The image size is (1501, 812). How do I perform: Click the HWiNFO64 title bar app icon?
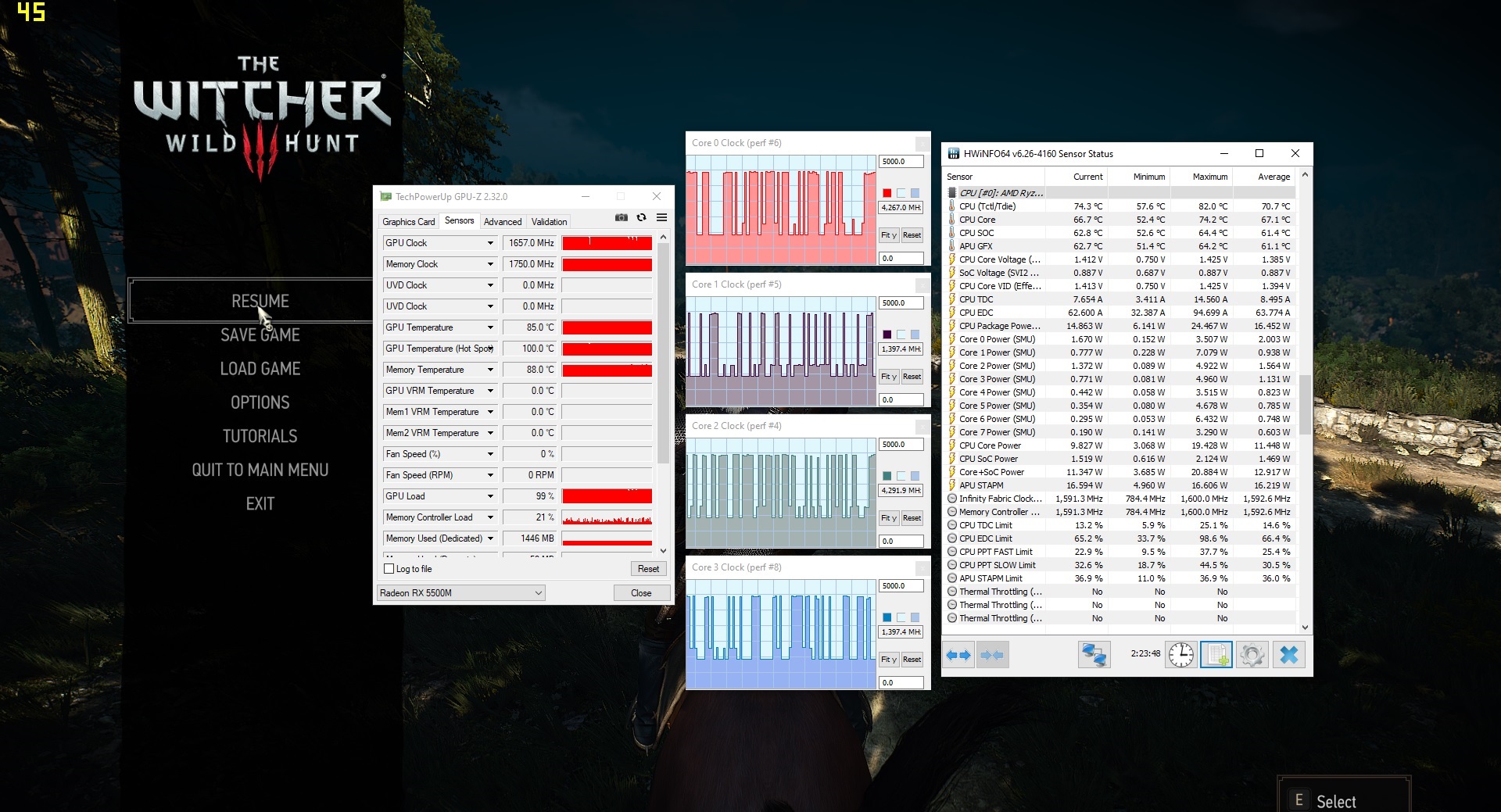click(954, 154)
